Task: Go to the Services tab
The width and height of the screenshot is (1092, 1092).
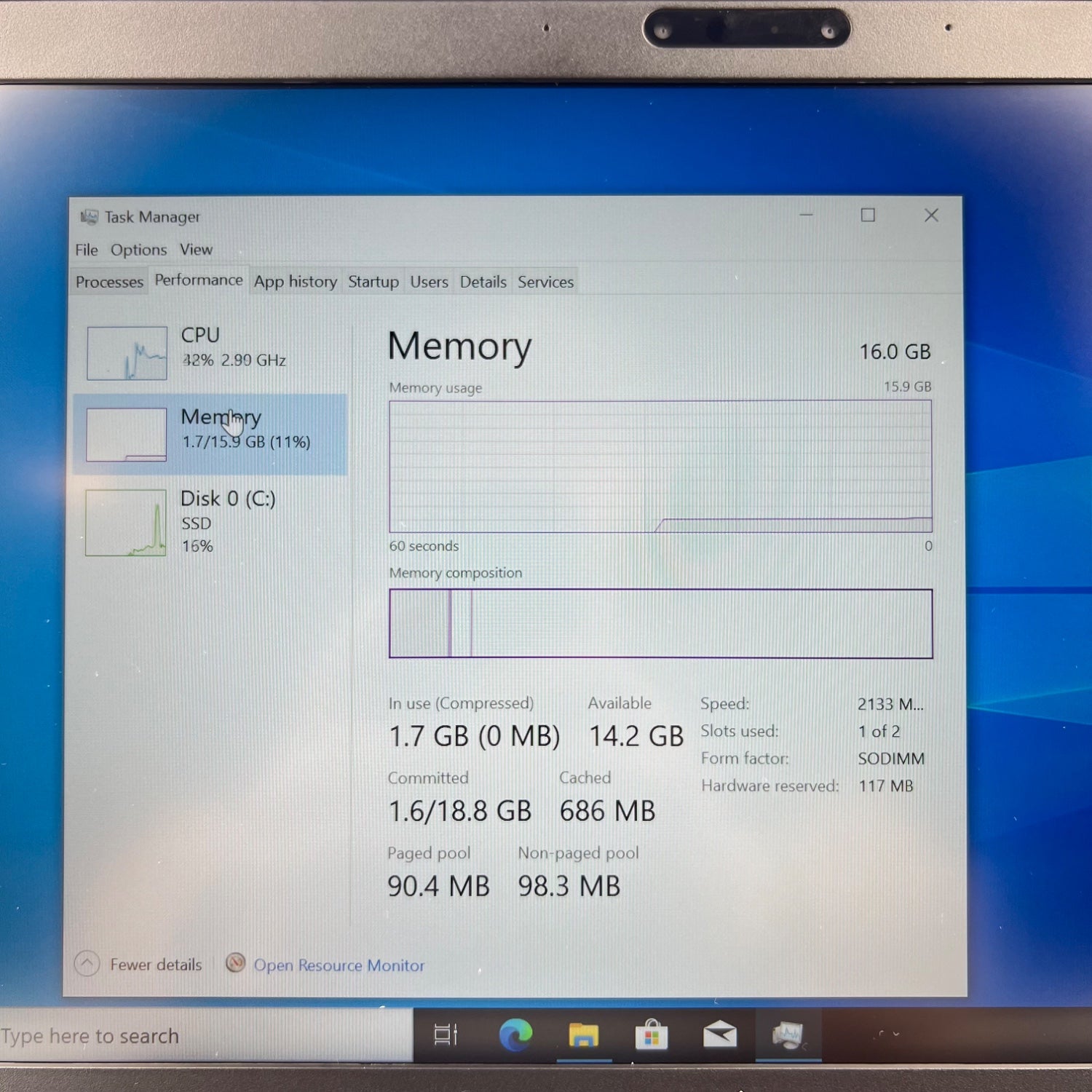Action: tap(545, 282)
